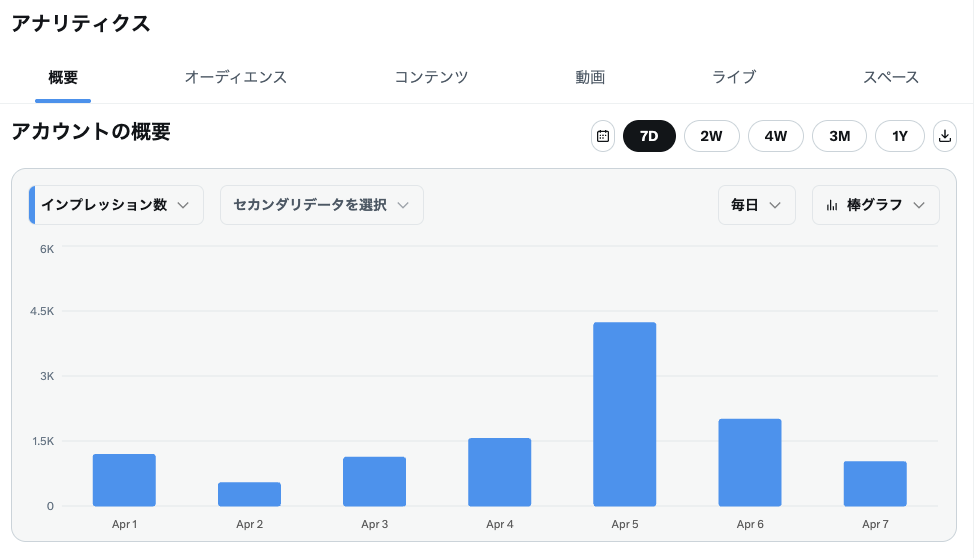Switch range to 2W
This screenshot has width=980, height=558.
711,136
